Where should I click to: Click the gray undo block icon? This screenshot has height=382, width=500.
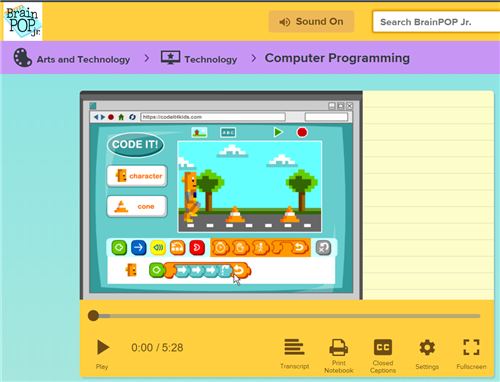[x=323, y=248]
